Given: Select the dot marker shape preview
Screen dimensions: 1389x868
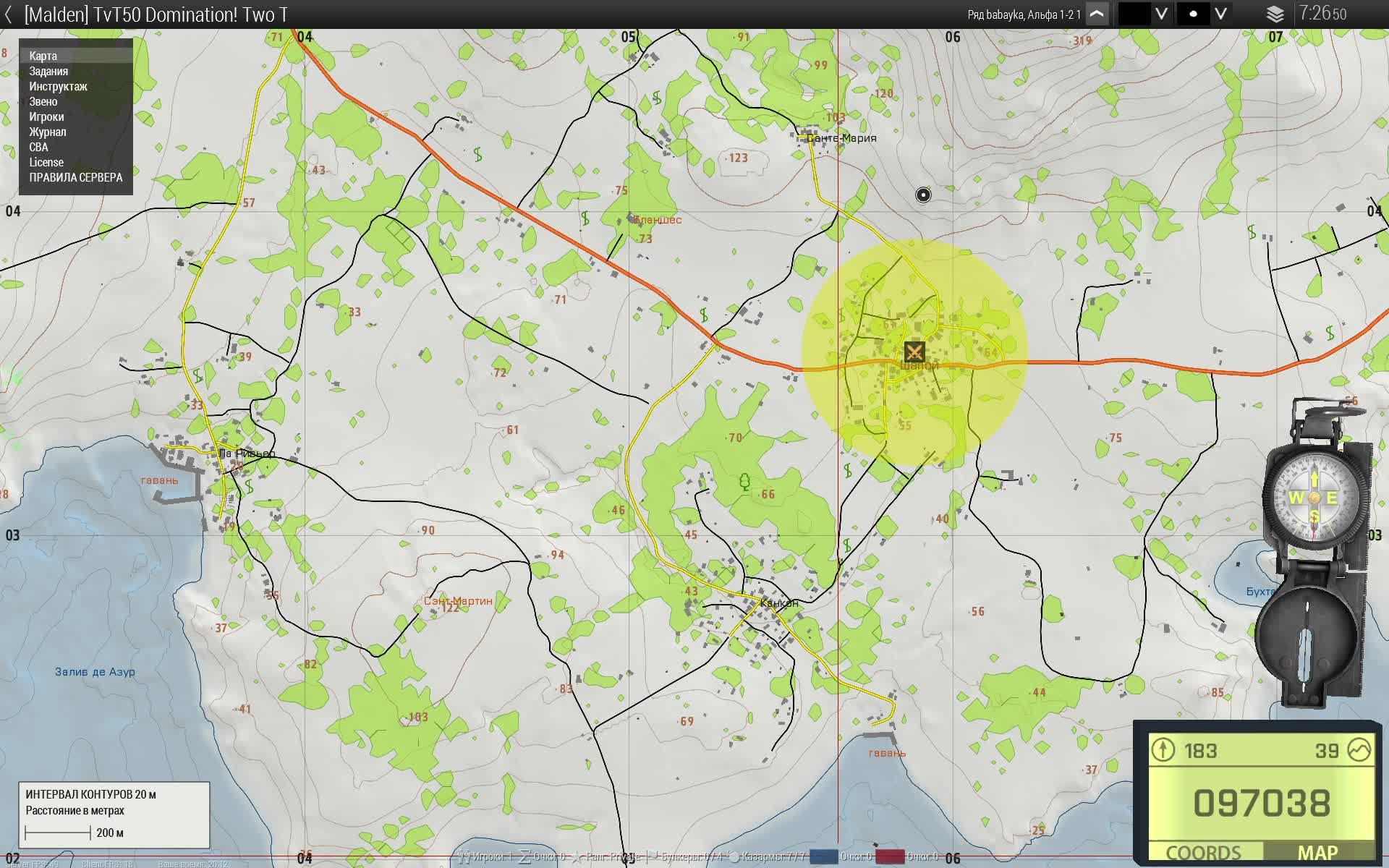Looking at the screenshot, I should point(1193,14).
